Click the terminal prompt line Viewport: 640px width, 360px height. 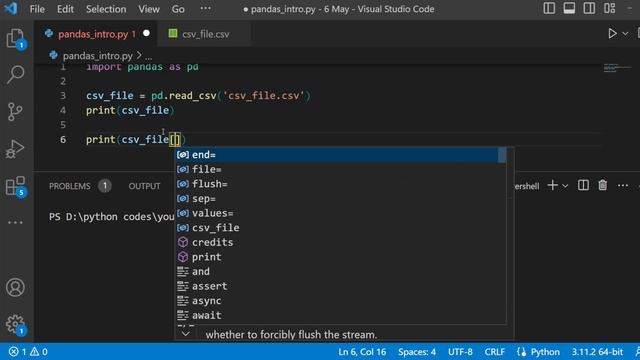tap(112, 217)
